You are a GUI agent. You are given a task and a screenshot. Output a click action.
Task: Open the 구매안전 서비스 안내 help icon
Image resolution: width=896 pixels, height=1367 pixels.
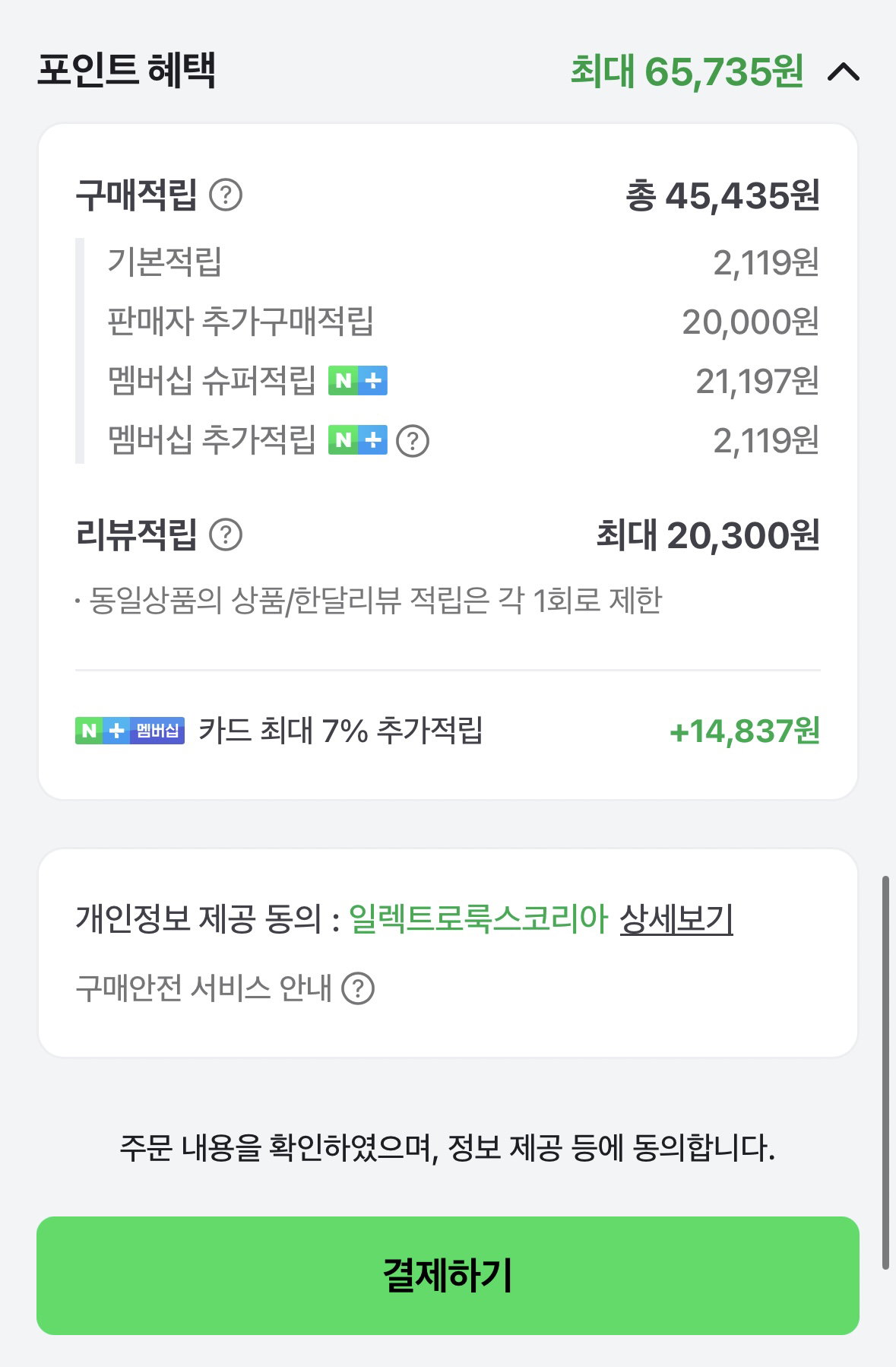358,988
